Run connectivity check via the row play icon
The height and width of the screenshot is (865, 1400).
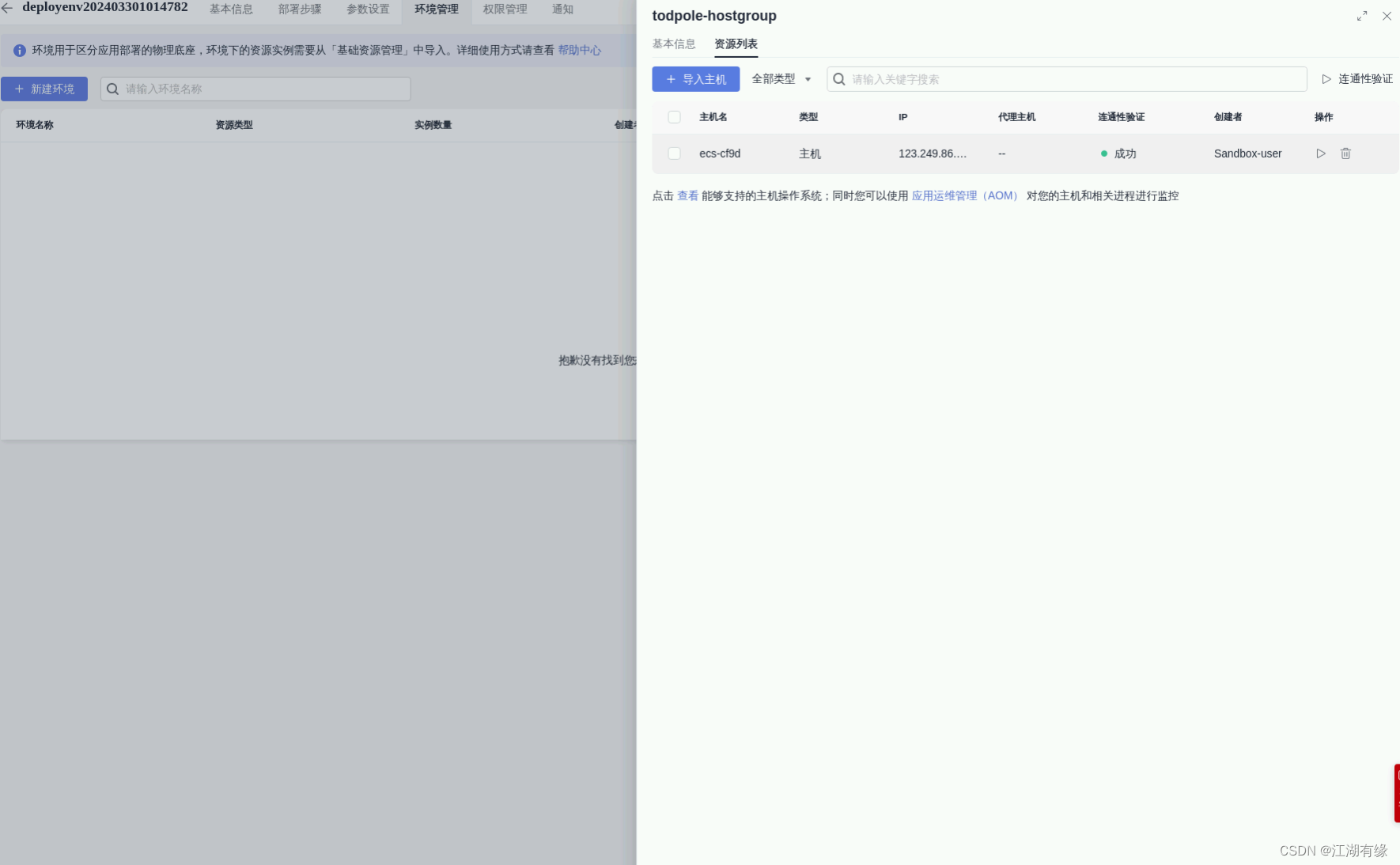pyautogui.click(x=1320, y=154)
